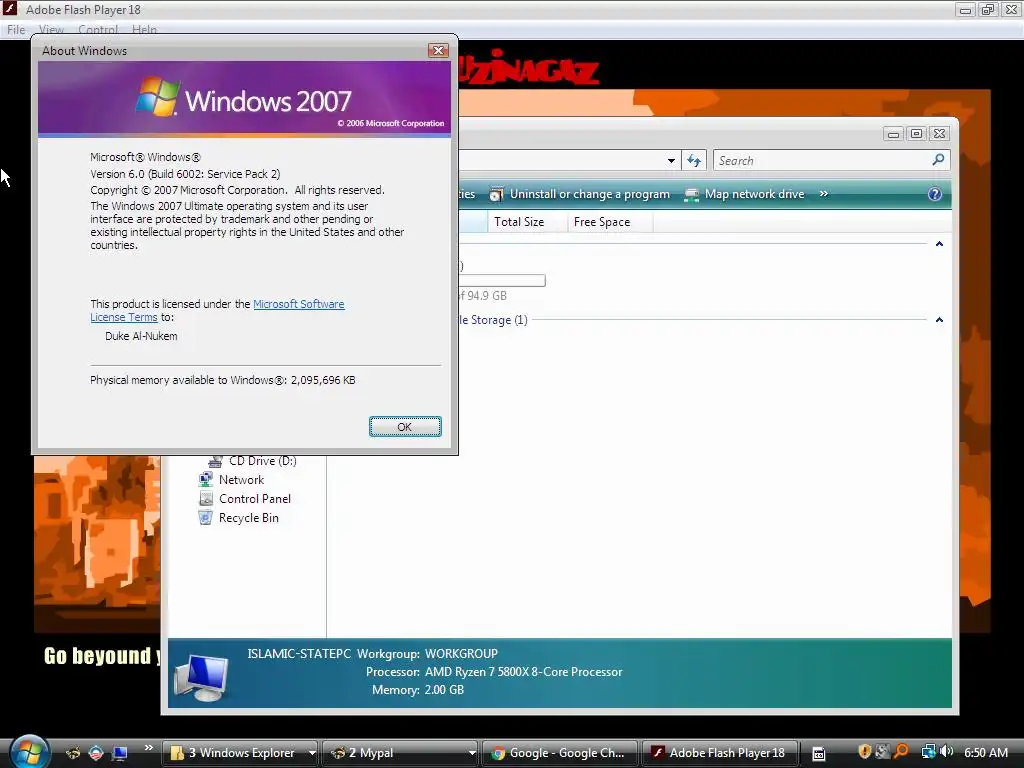The width and height of the screenshot is (1024, 768).
Task: Select CD Drive (D:) in the tree
Action: pyautogui.click(x=263, y=461)
